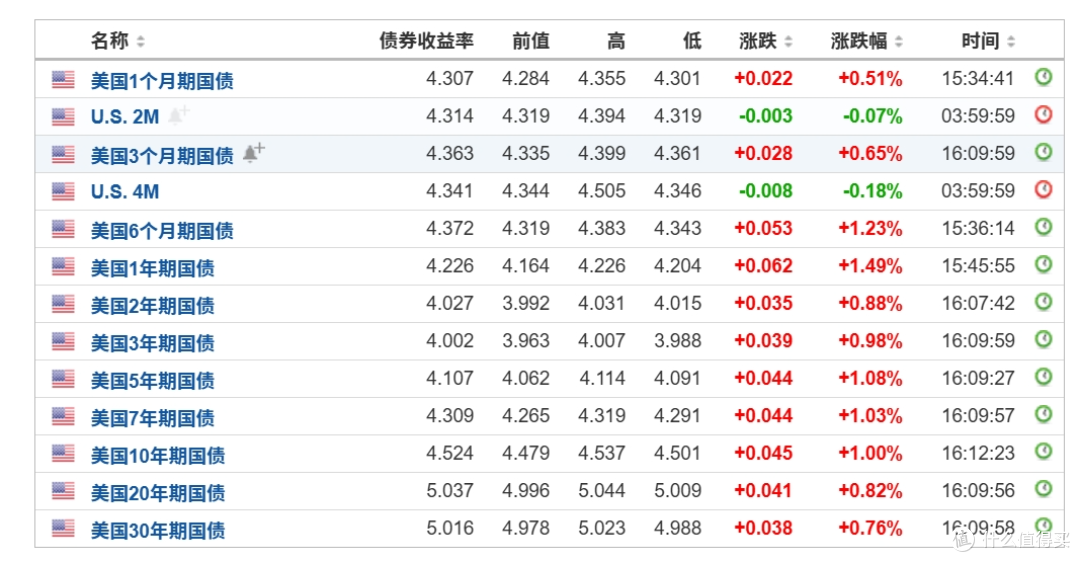This screenshot has height=562, width=1080.
Task: Click the green clock icon in 美国10年期国债 row
Action: click(1043, 452)
